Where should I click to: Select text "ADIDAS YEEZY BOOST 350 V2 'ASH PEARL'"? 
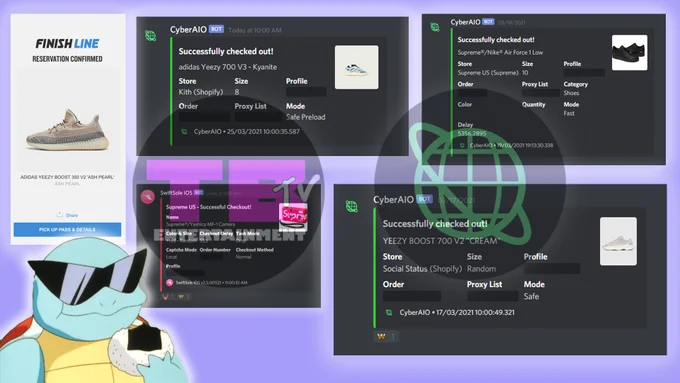(x=67, y=177)
